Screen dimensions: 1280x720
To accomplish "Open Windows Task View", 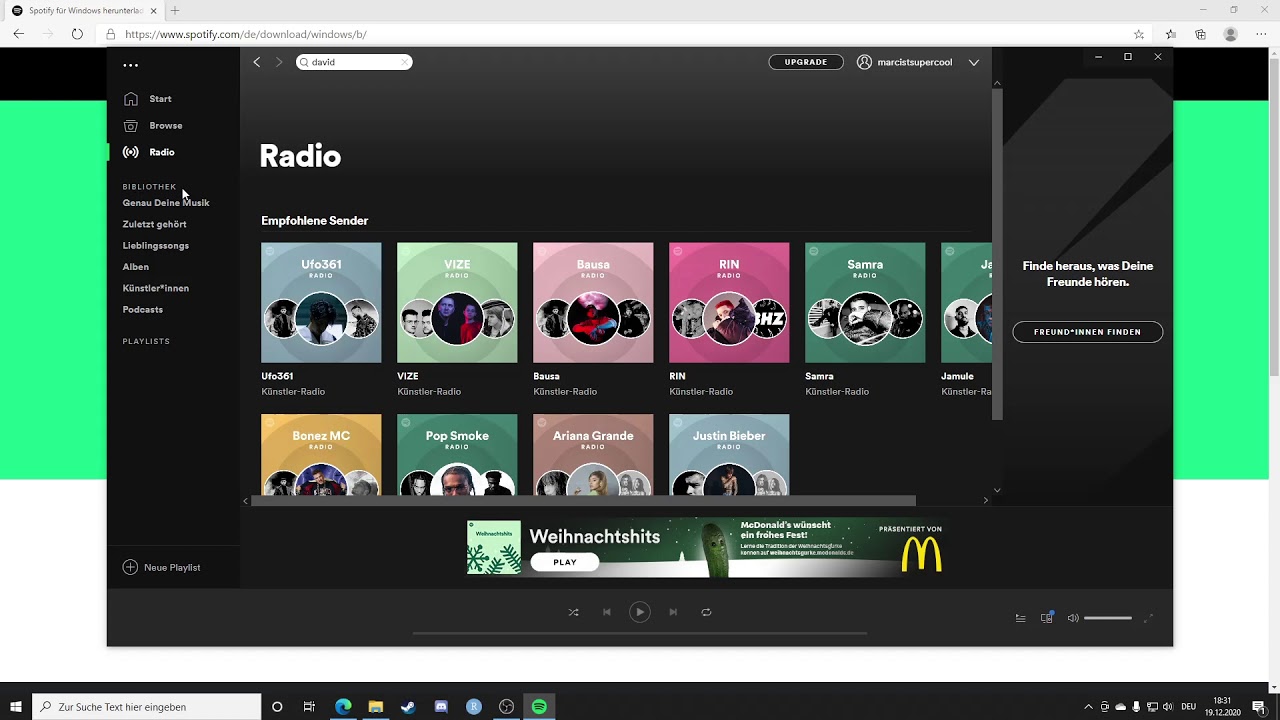I will tap(309, 707).
